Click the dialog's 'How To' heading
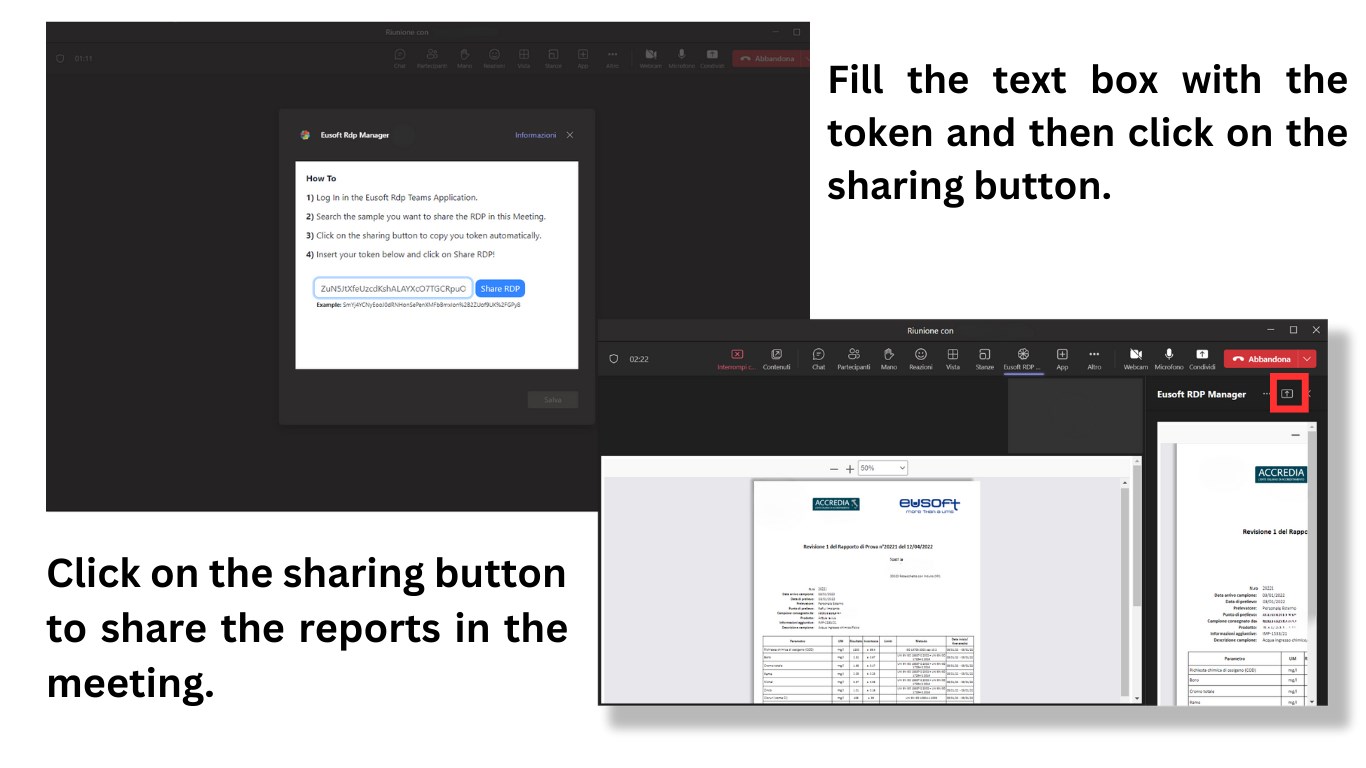 pyautogui.click(x=321, y=178)
